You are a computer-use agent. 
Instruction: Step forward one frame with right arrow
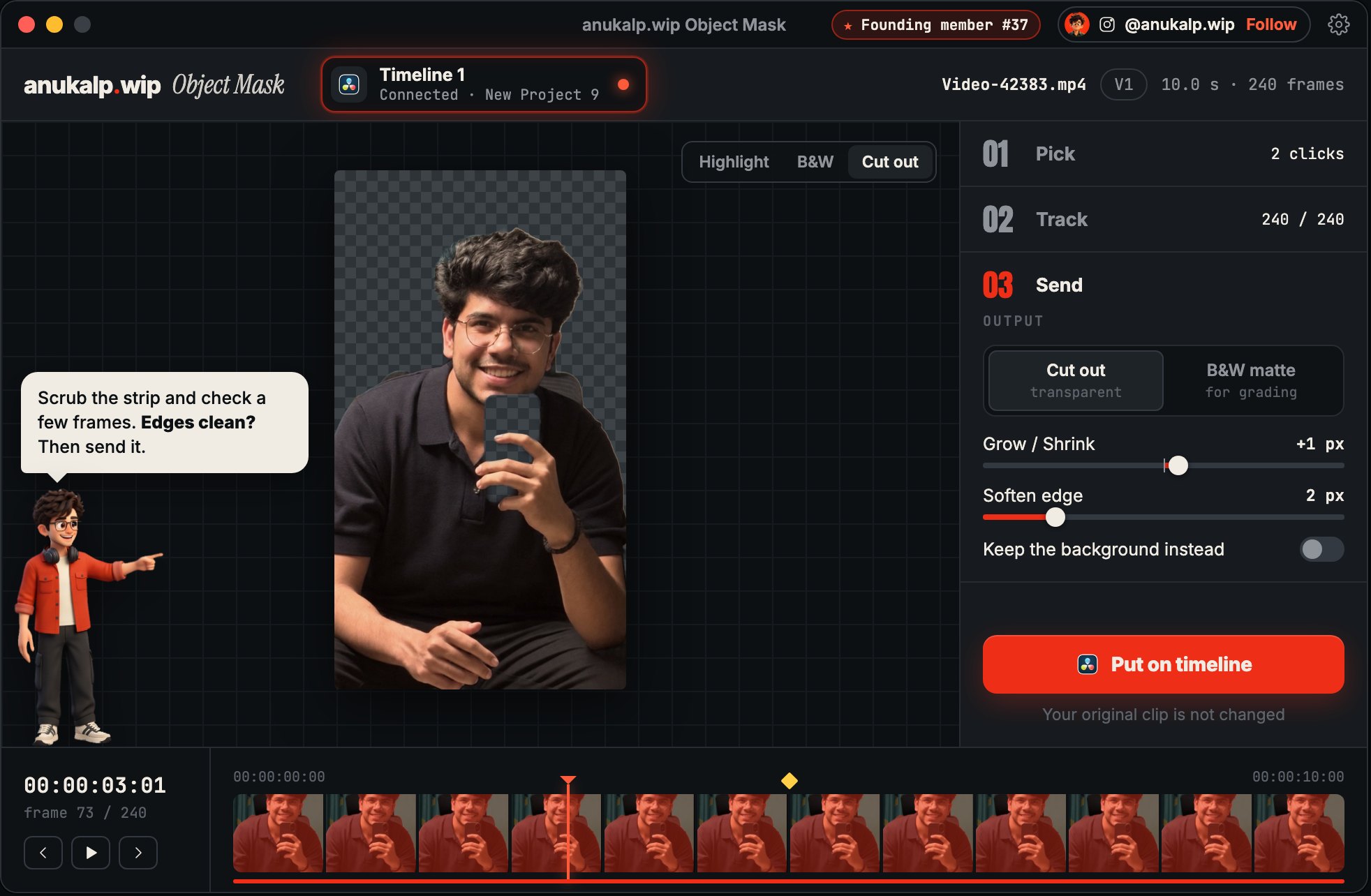[x=138, y=853]
